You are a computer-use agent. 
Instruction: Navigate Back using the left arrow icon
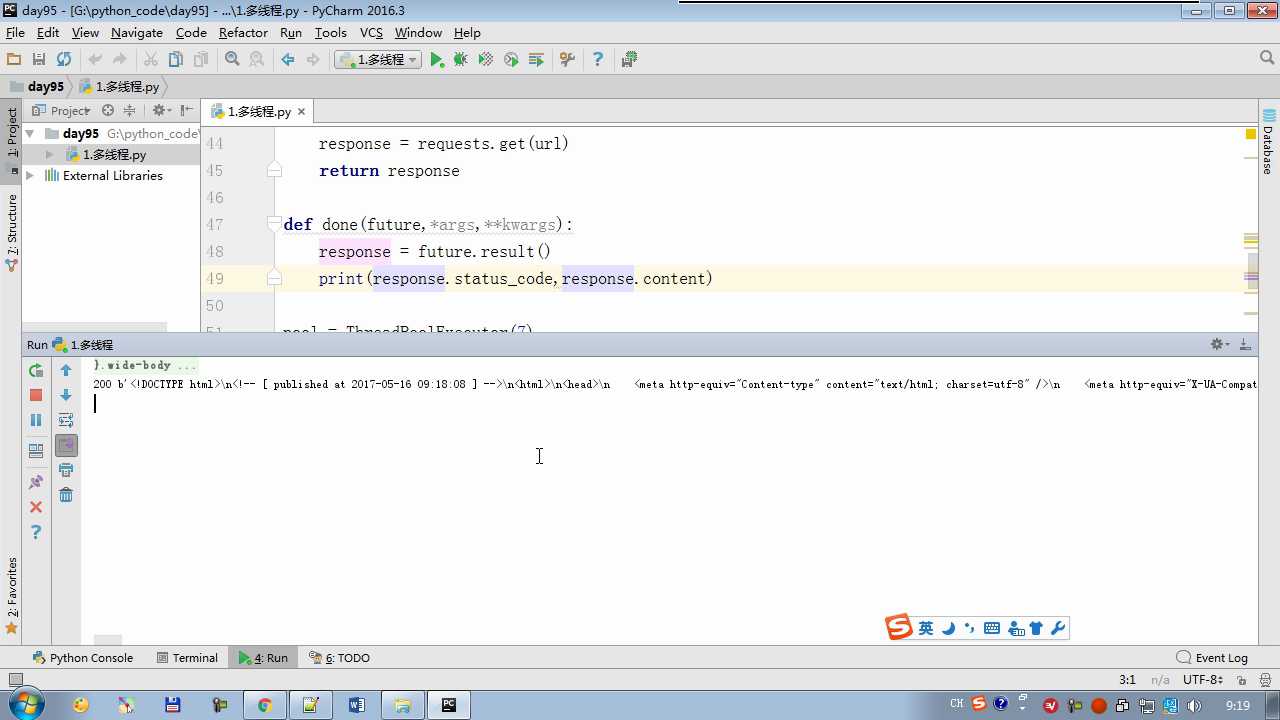point(288,60)
